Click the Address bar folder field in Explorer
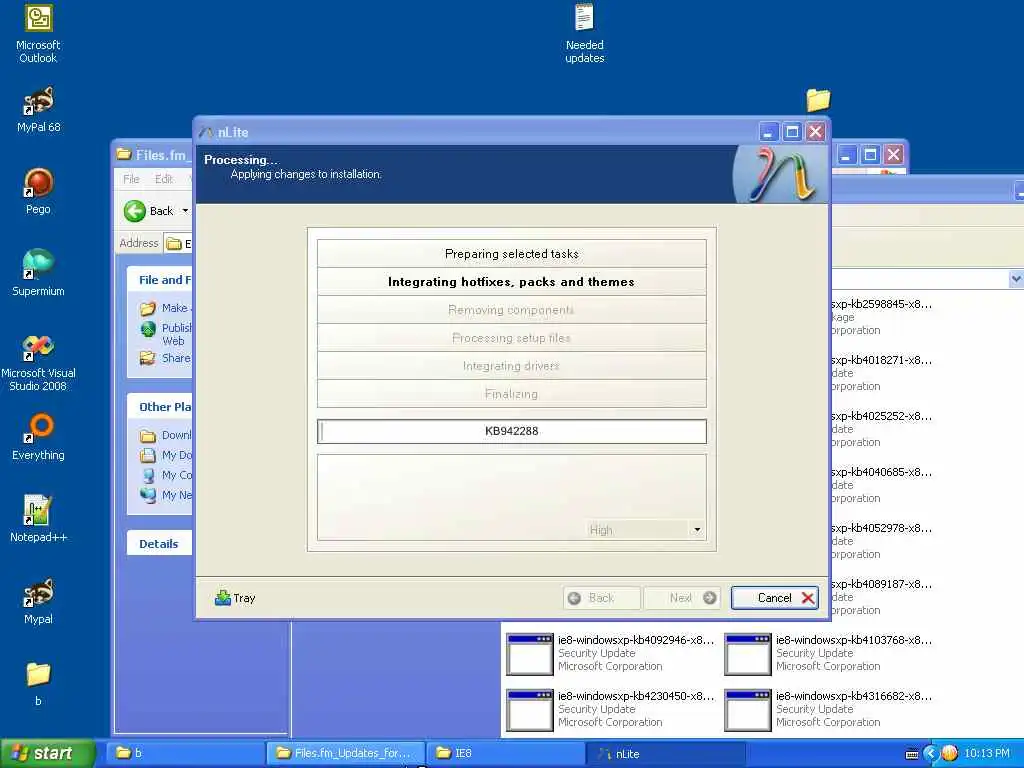The image size is (1024, 768). click(x=178, y=244)
